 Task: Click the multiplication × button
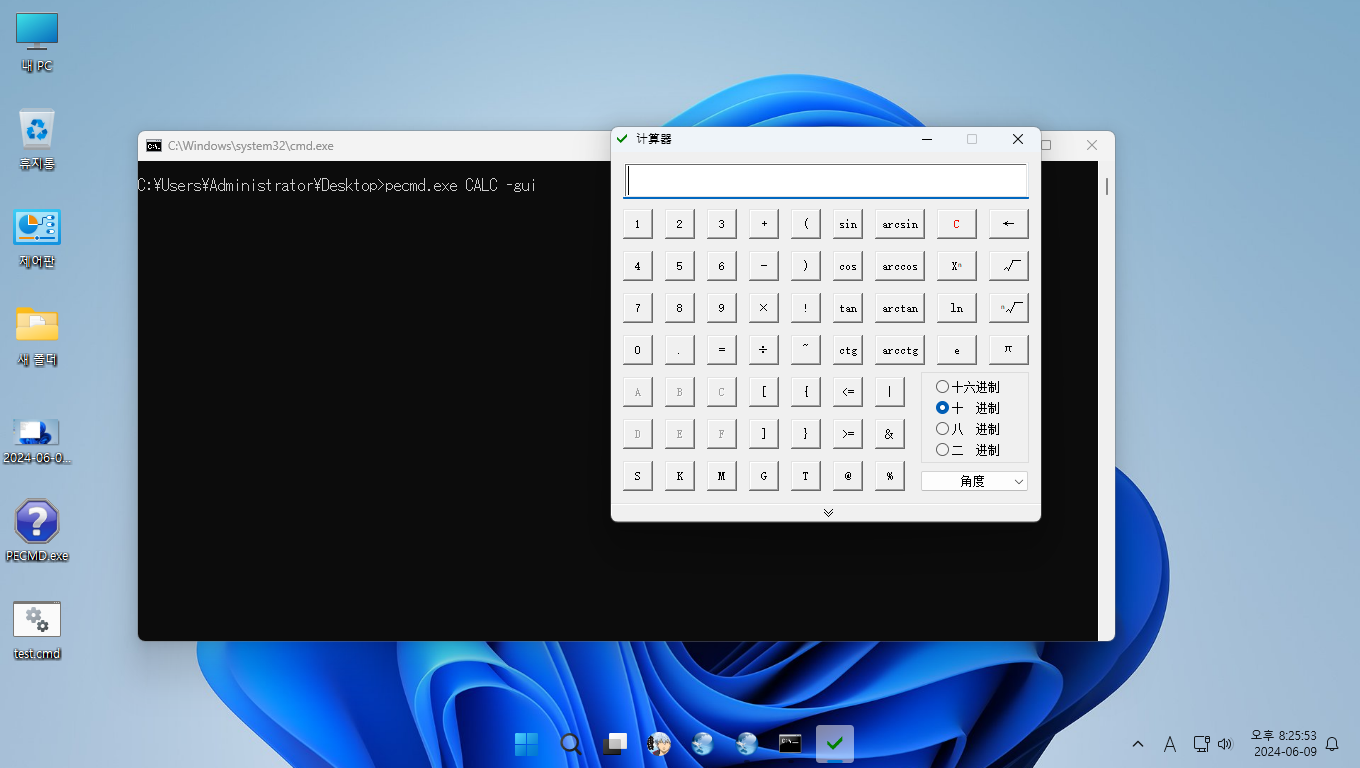pyautogui.click(x=763, y=308)
